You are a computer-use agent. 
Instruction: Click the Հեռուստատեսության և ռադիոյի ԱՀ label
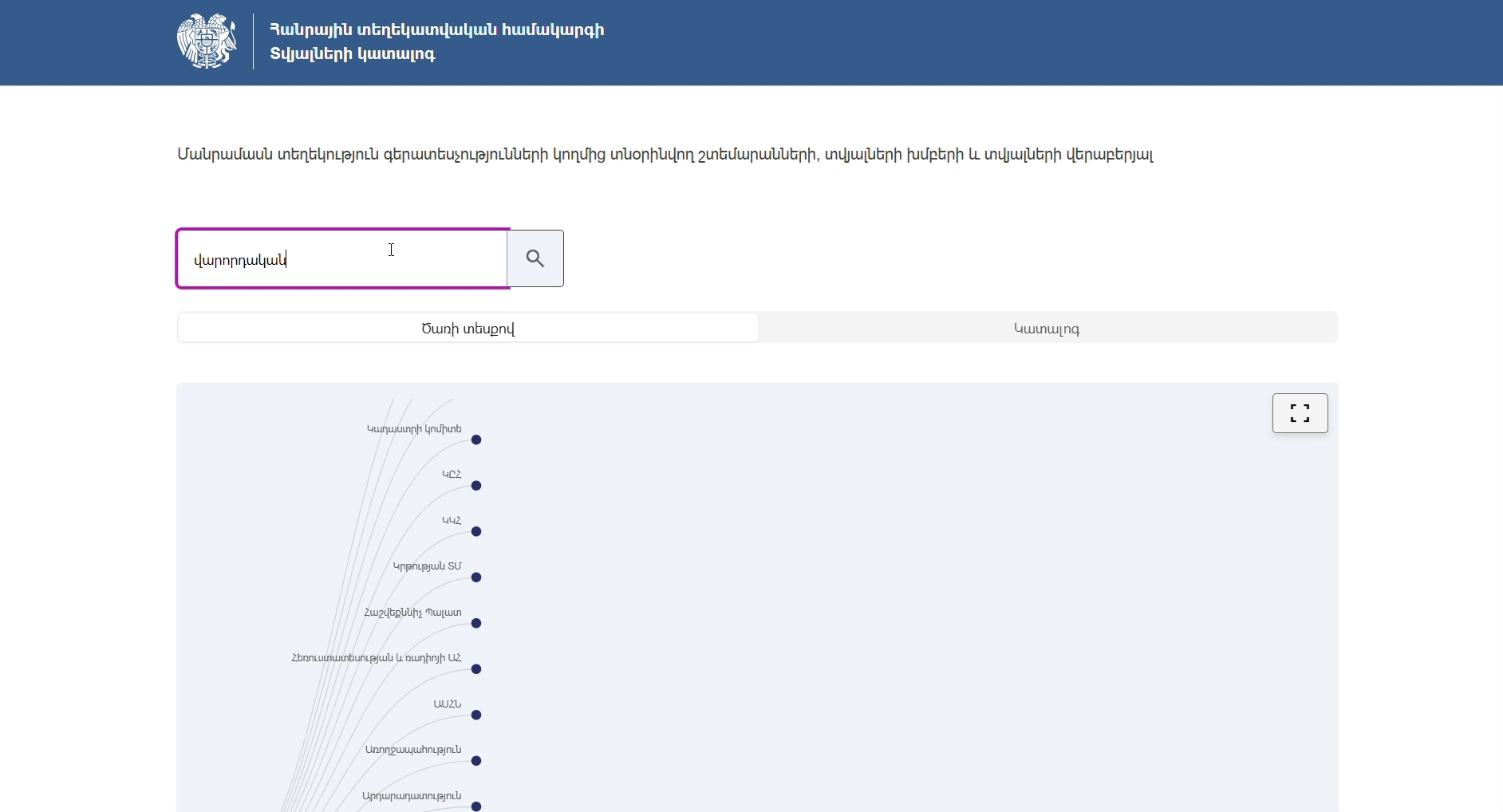point(377,658)
